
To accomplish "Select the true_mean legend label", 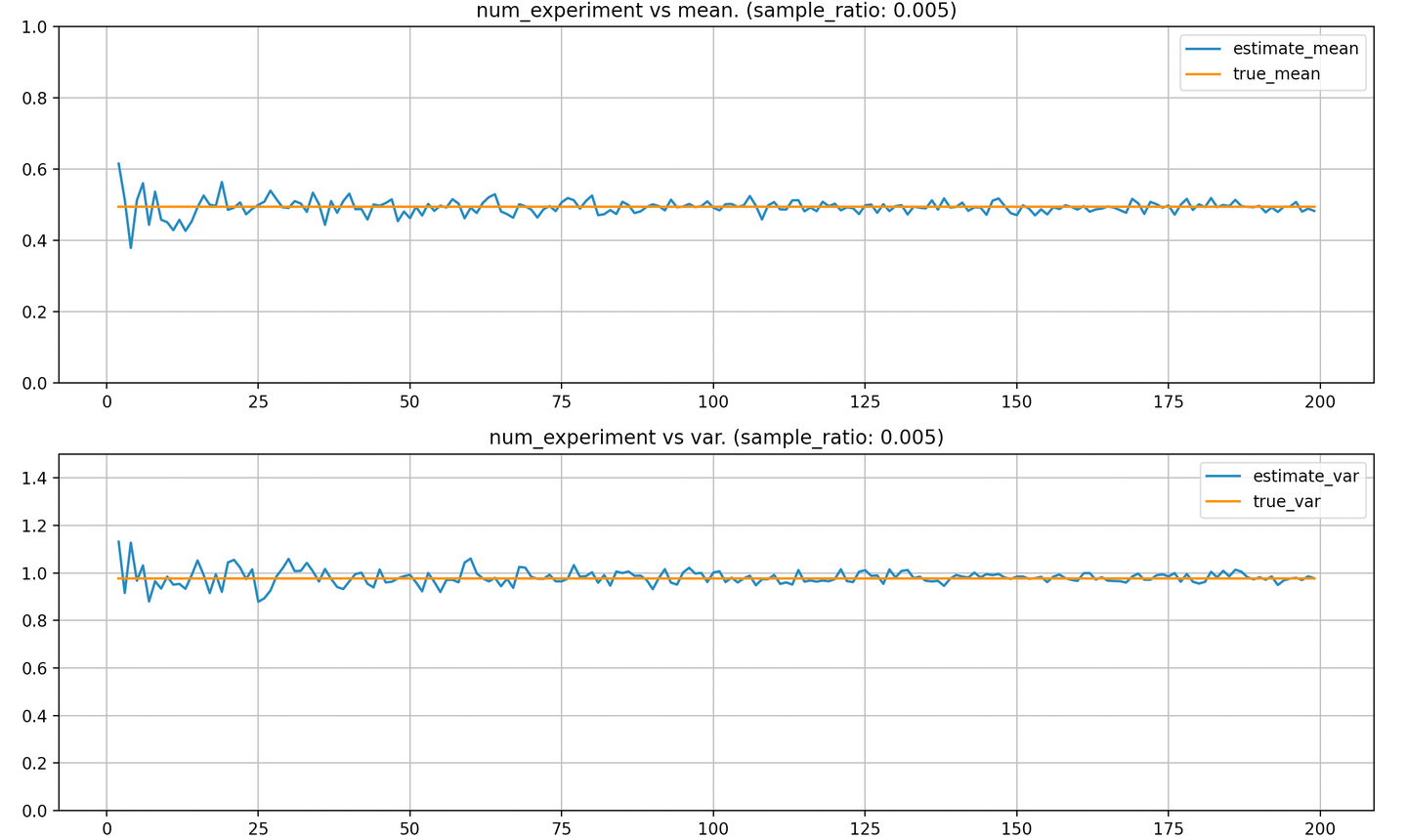I will tap(1276, 74).
